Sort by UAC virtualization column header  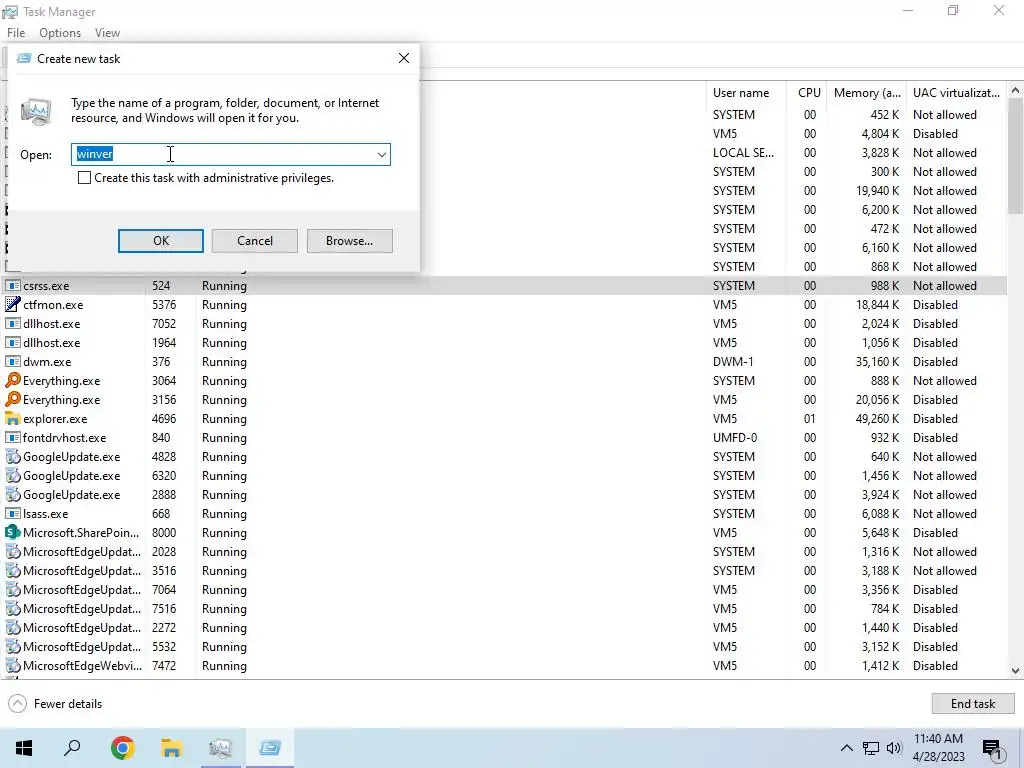pos(956,93)
